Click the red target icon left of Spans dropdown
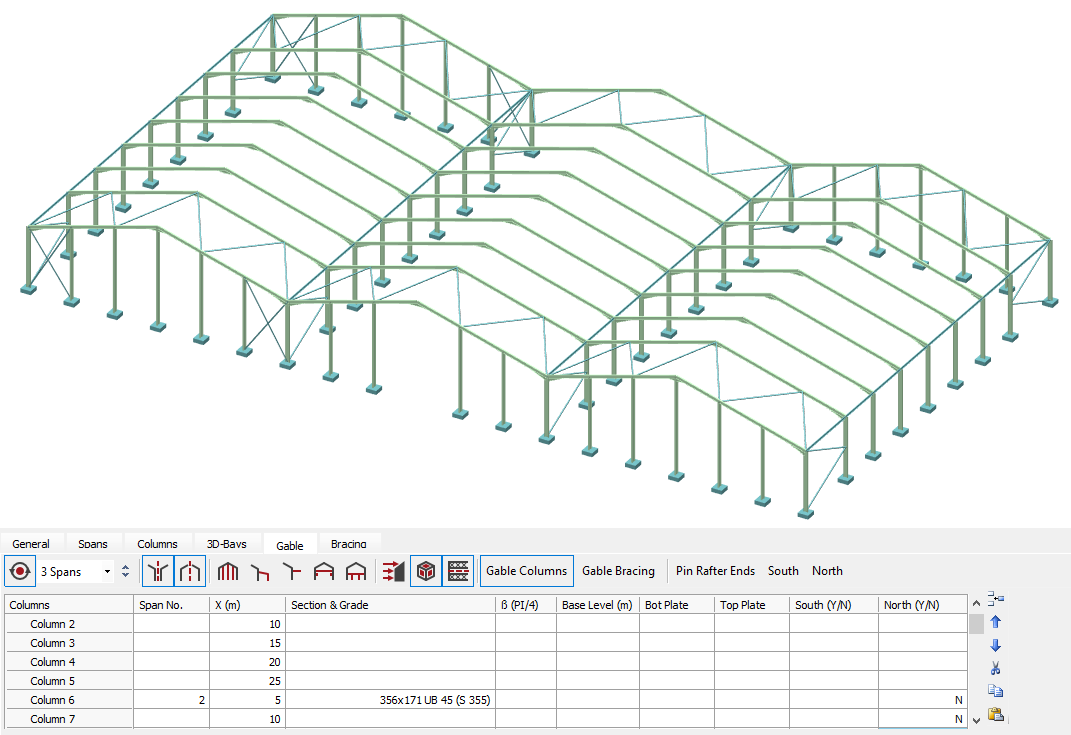The height and width of the screenshot is (735, 1071). [x=19, y=571]
